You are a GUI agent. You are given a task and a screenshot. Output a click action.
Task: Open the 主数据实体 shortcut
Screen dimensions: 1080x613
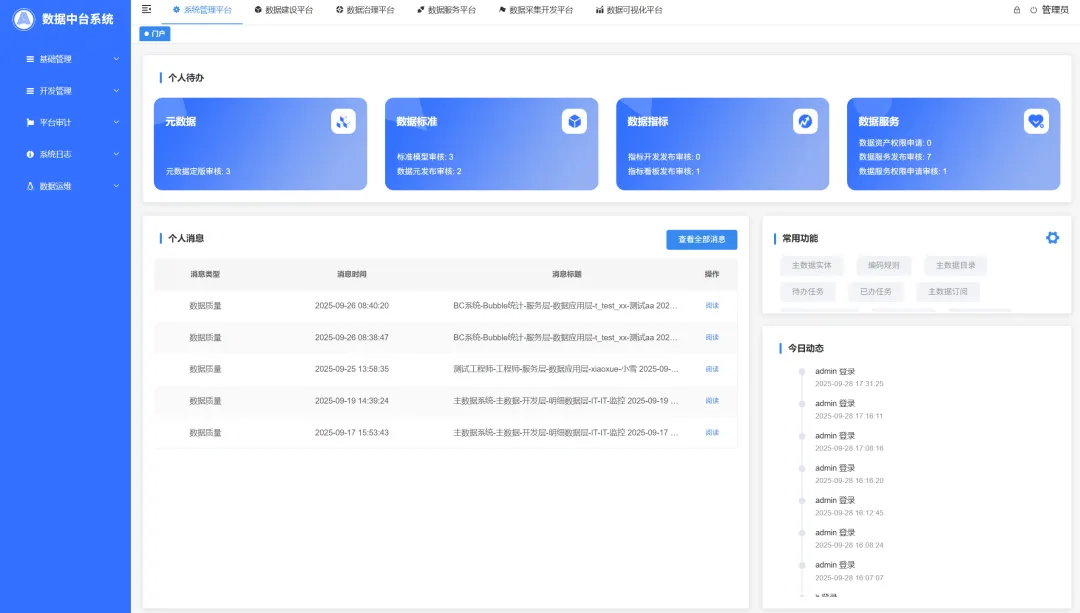(x=811, y=265)
